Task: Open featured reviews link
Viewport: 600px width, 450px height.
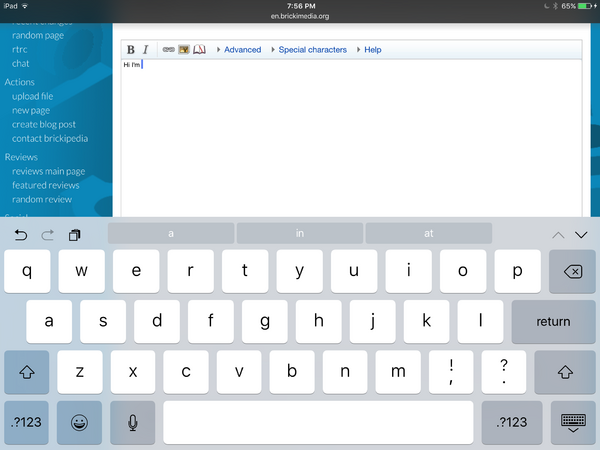Action: (x=46, y=185)
